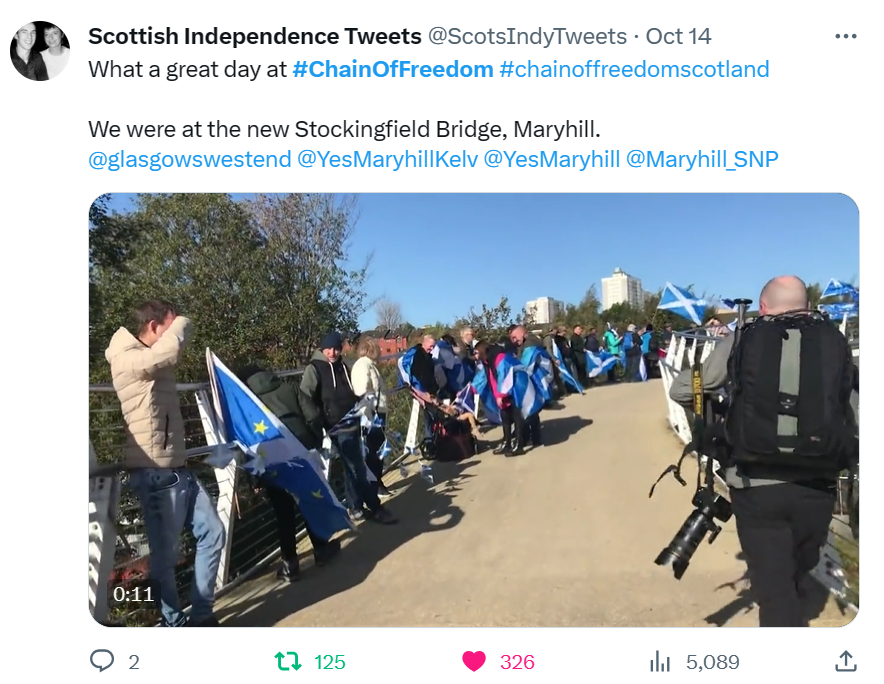
Task: Click the @ScotsIndyTweets handle
Action: click(527, 37)
